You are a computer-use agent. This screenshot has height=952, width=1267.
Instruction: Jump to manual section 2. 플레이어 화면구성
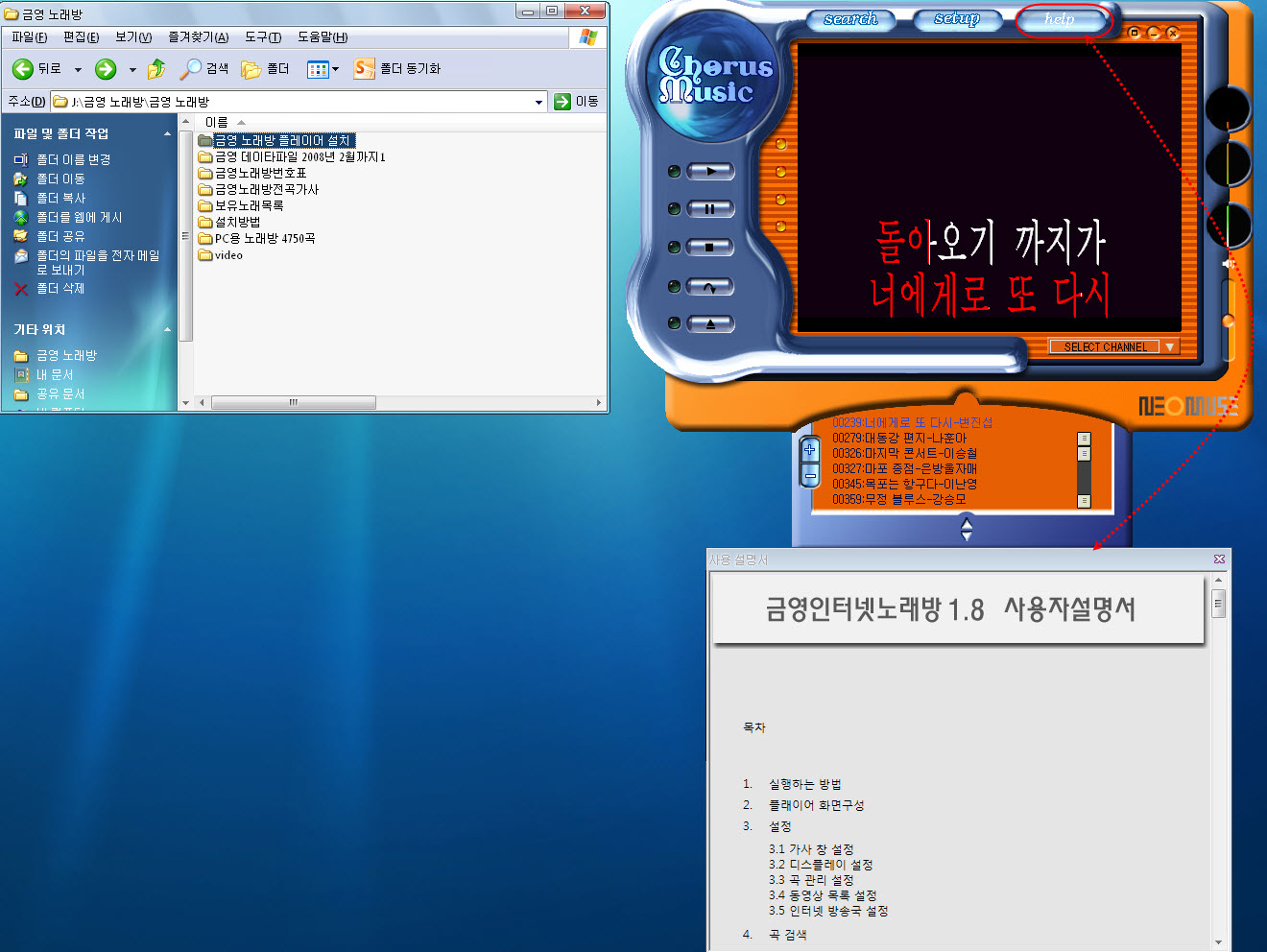(803, 805)
